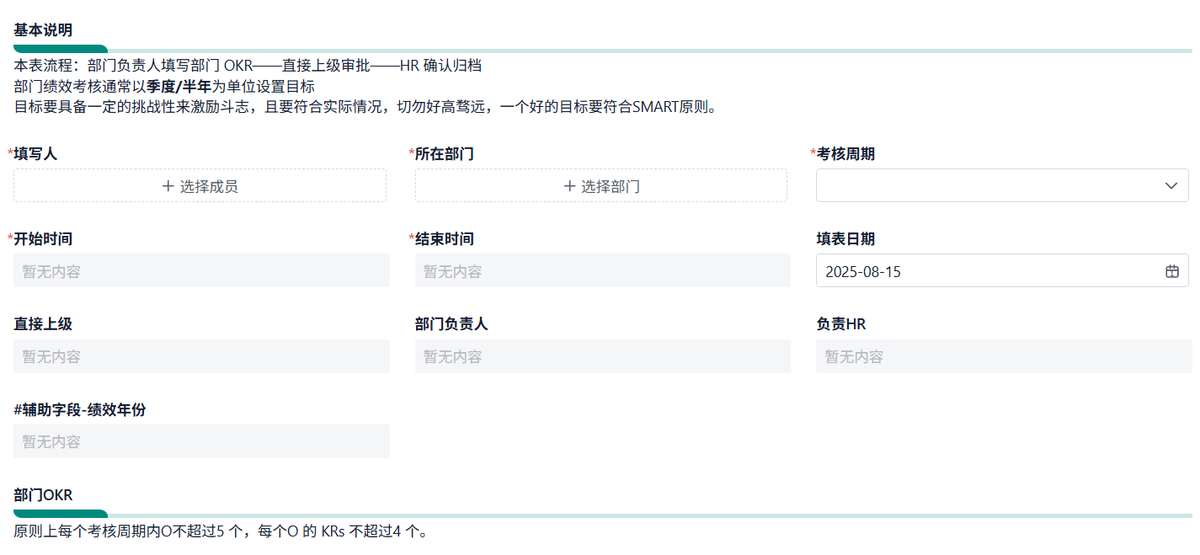1200x555 pixels.
Task: Click the #辅助字段-绩效年份 field label
Action: tap(81, 410)
